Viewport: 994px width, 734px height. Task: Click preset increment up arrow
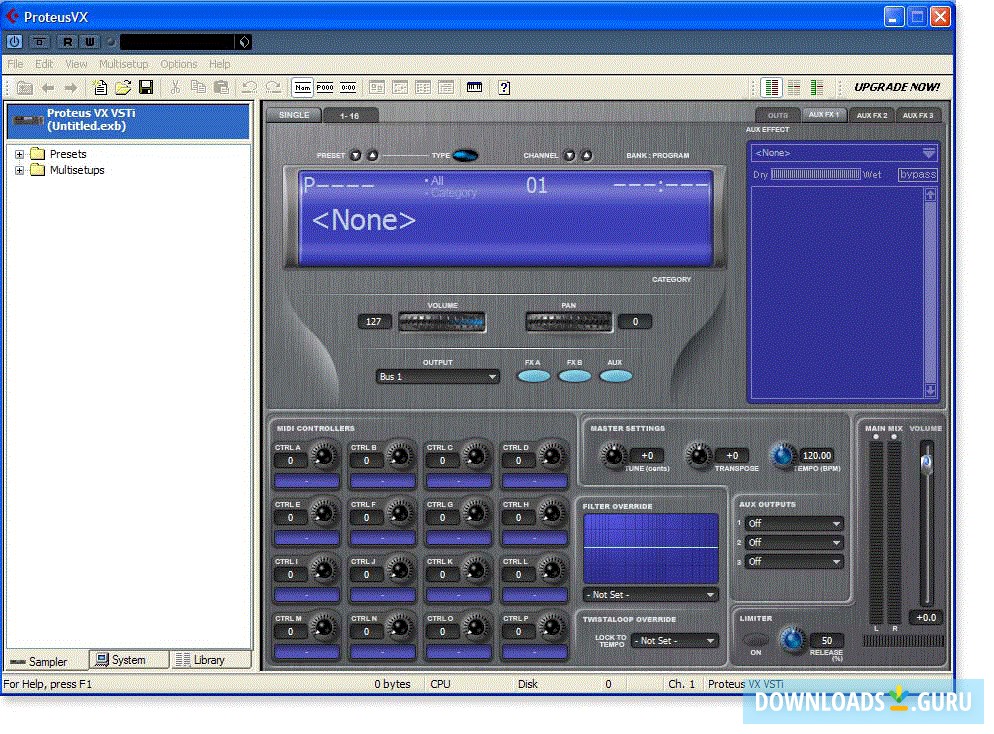373,155
